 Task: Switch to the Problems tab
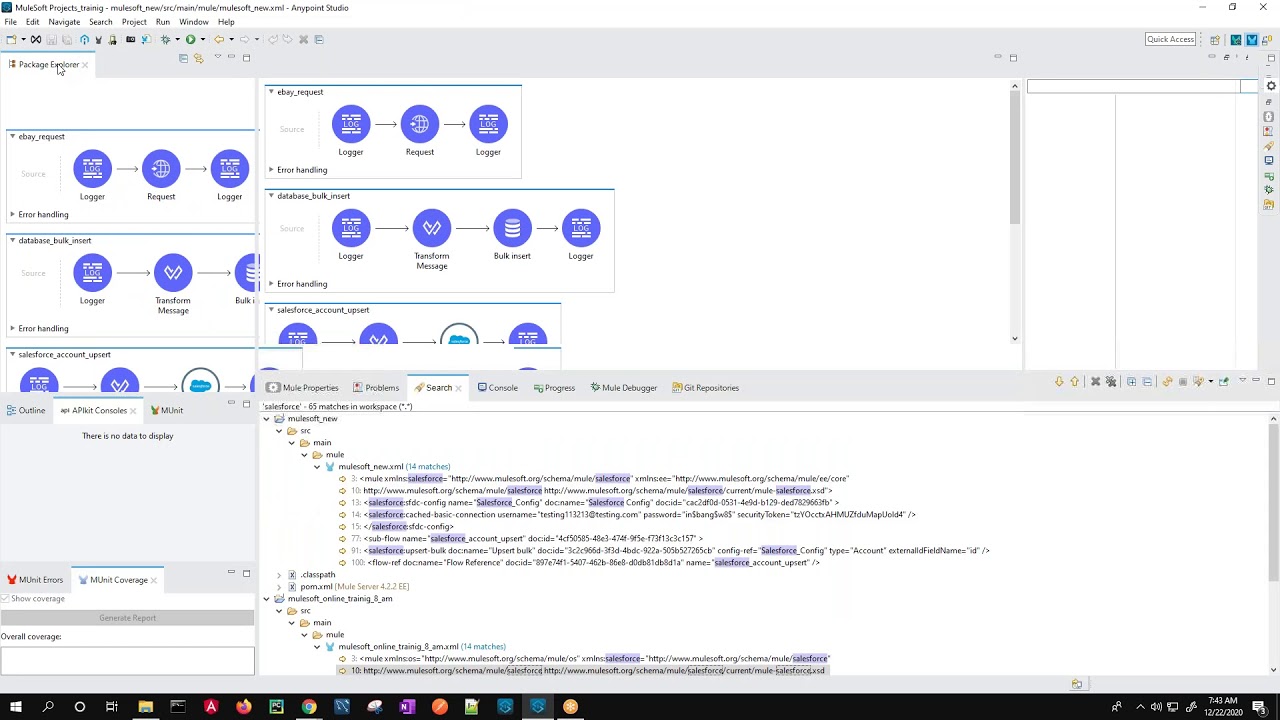[375, 388]
